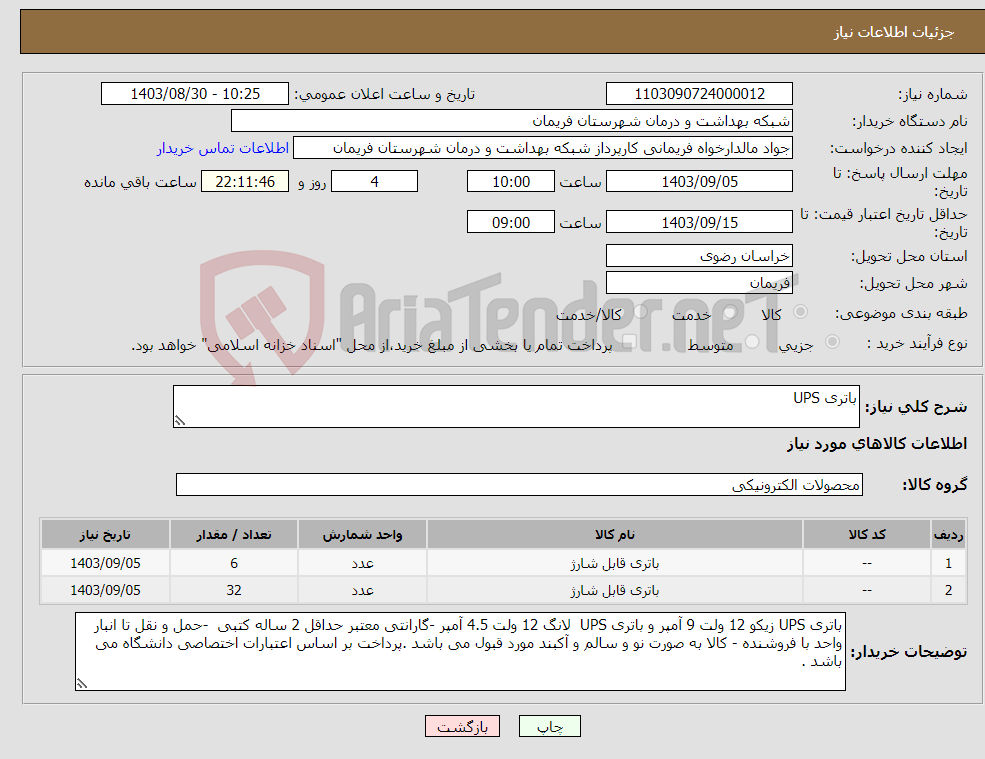The width and height of the screenshot is (985, 759).
Task: Click row 2 need date 1403/09/05
Action: pyautogui.click(x=105, y=590)
